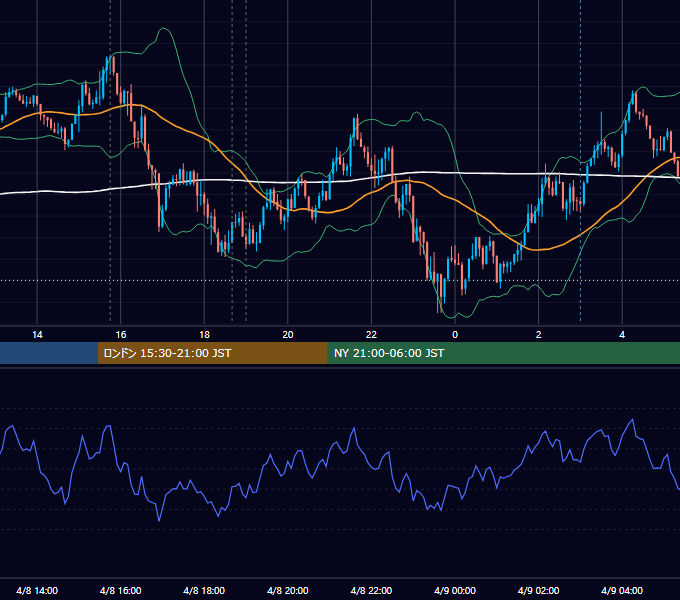
Task: Click the 4/8 14:00 date label
Action: pyautogui.click(x=37, y=590)
